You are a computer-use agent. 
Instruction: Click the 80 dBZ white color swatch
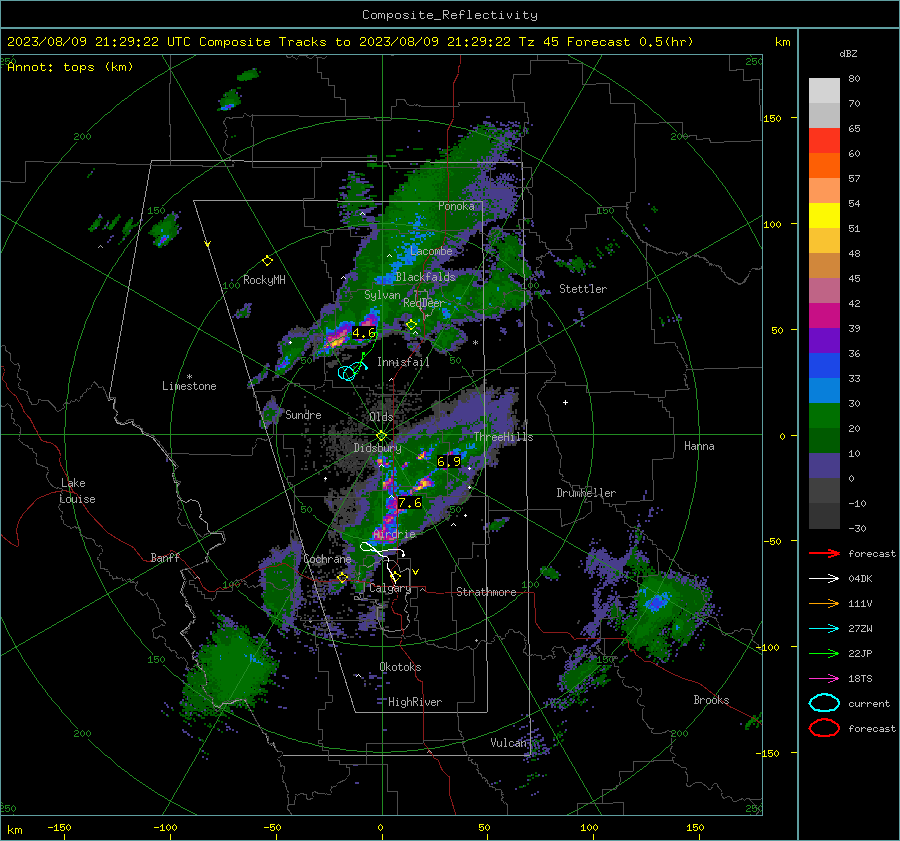point(824,90)
